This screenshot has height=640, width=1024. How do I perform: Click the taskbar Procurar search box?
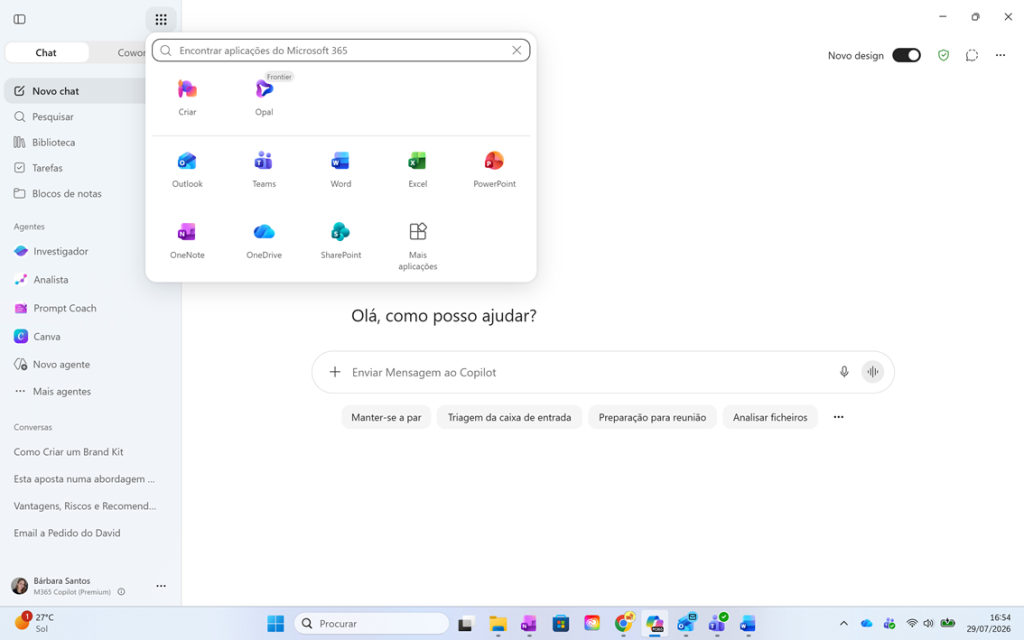click(x=372, y=624)
